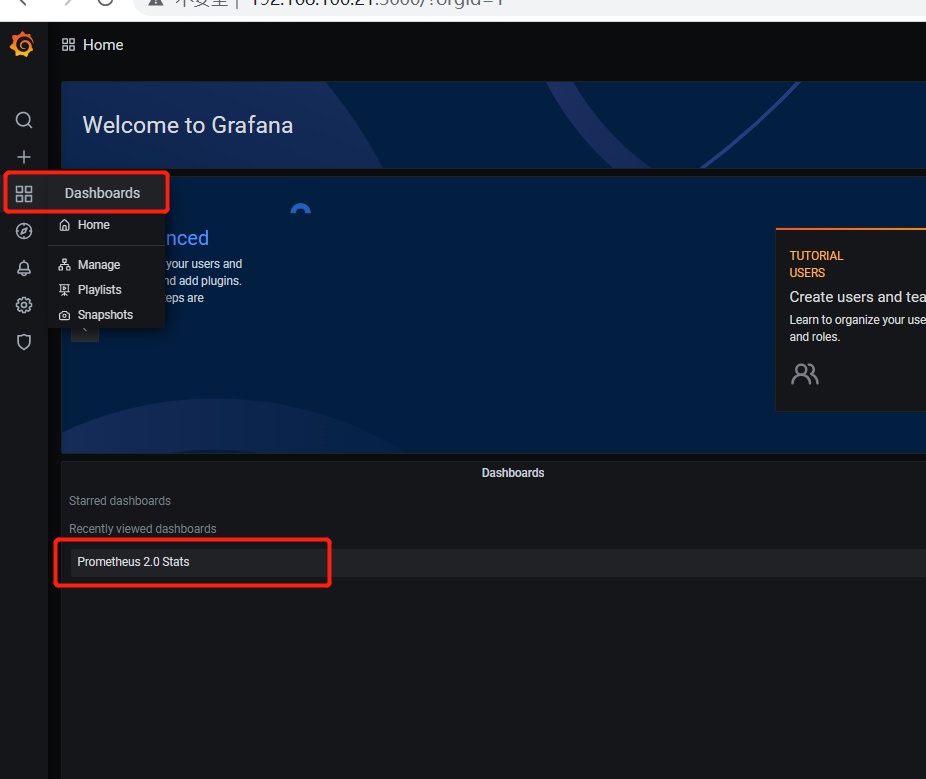926x779 pixels.
Task: Click the not-secure warning icon in the address bar
Action: tap(155, 2)
